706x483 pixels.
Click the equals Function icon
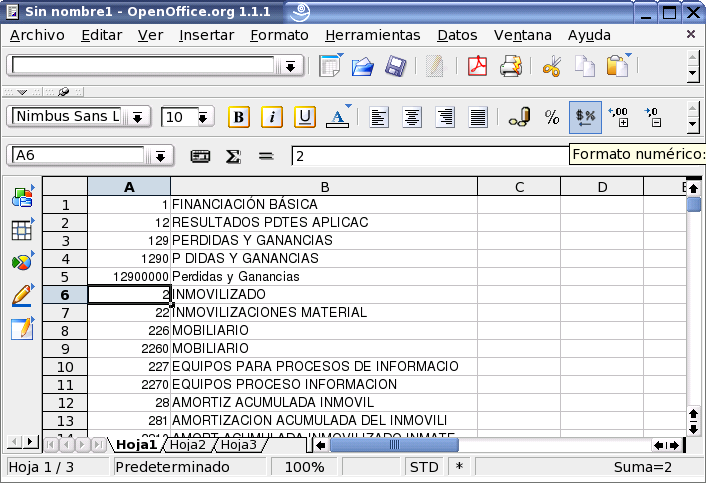pyautogui.click(x=266, y=156)
